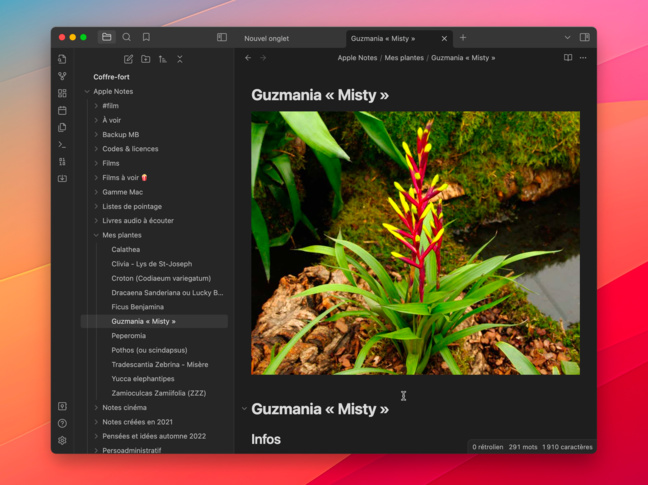Image resolution: width=648 pixels, height=485 pixels.
Task: Switch to the Nouvel onglet tab
Action: click(267, 38)
